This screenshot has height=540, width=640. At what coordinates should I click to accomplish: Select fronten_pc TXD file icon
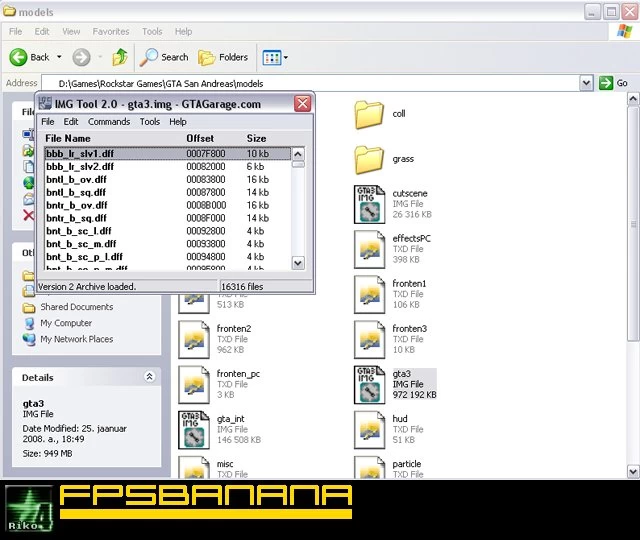pyautogui.click(x=194, y=384)
